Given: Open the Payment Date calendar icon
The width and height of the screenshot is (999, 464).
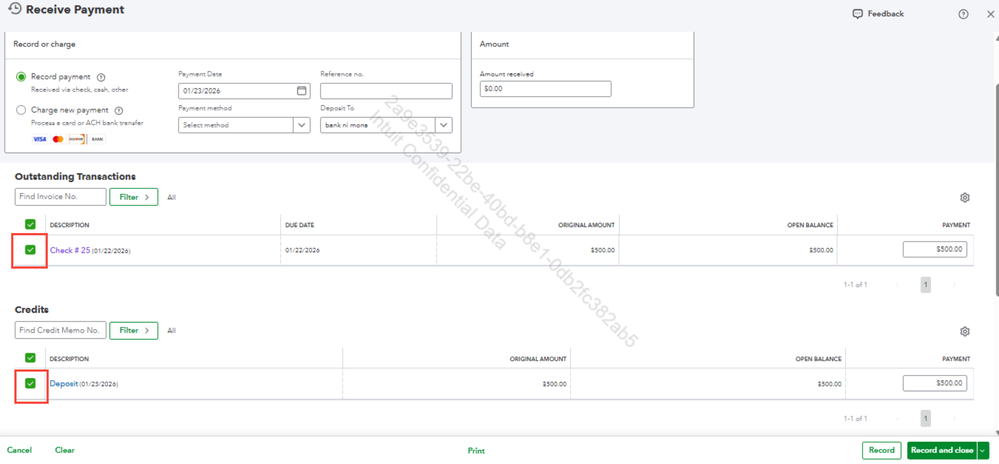Looking at the screenshot, I should (301, 91).
